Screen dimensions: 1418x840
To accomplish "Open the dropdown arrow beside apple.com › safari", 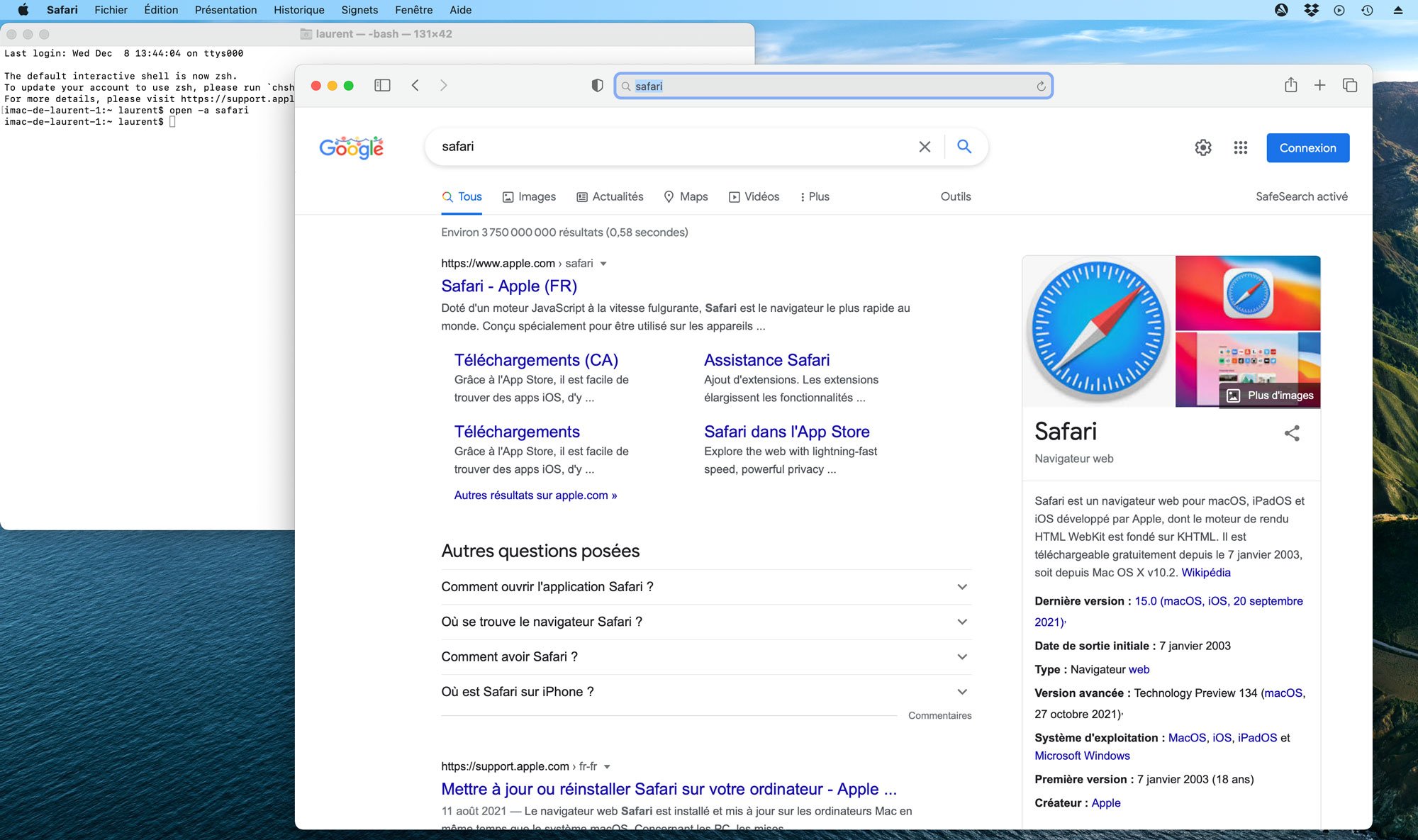I will pyautogui.click(x=603, y=264).
